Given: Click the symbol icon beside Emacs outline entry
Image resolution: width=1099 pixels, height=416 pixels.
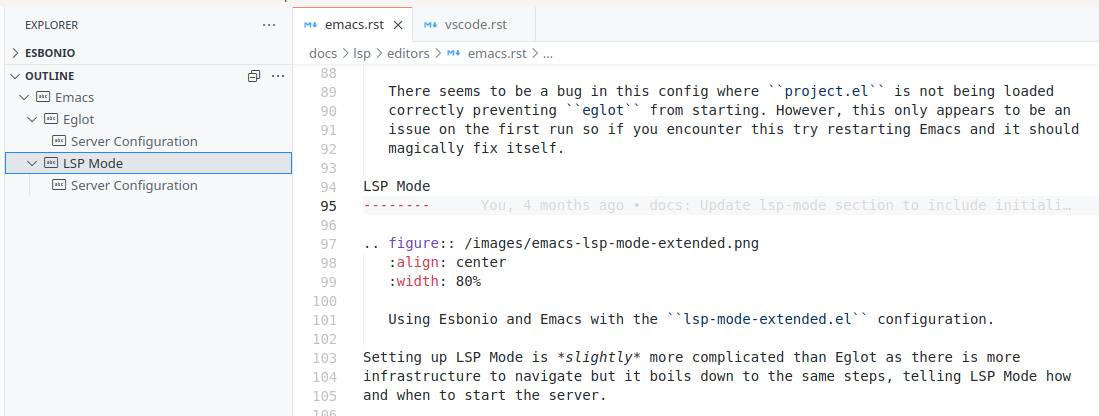Looking at the screenshot, I should (x=43, y=97).
